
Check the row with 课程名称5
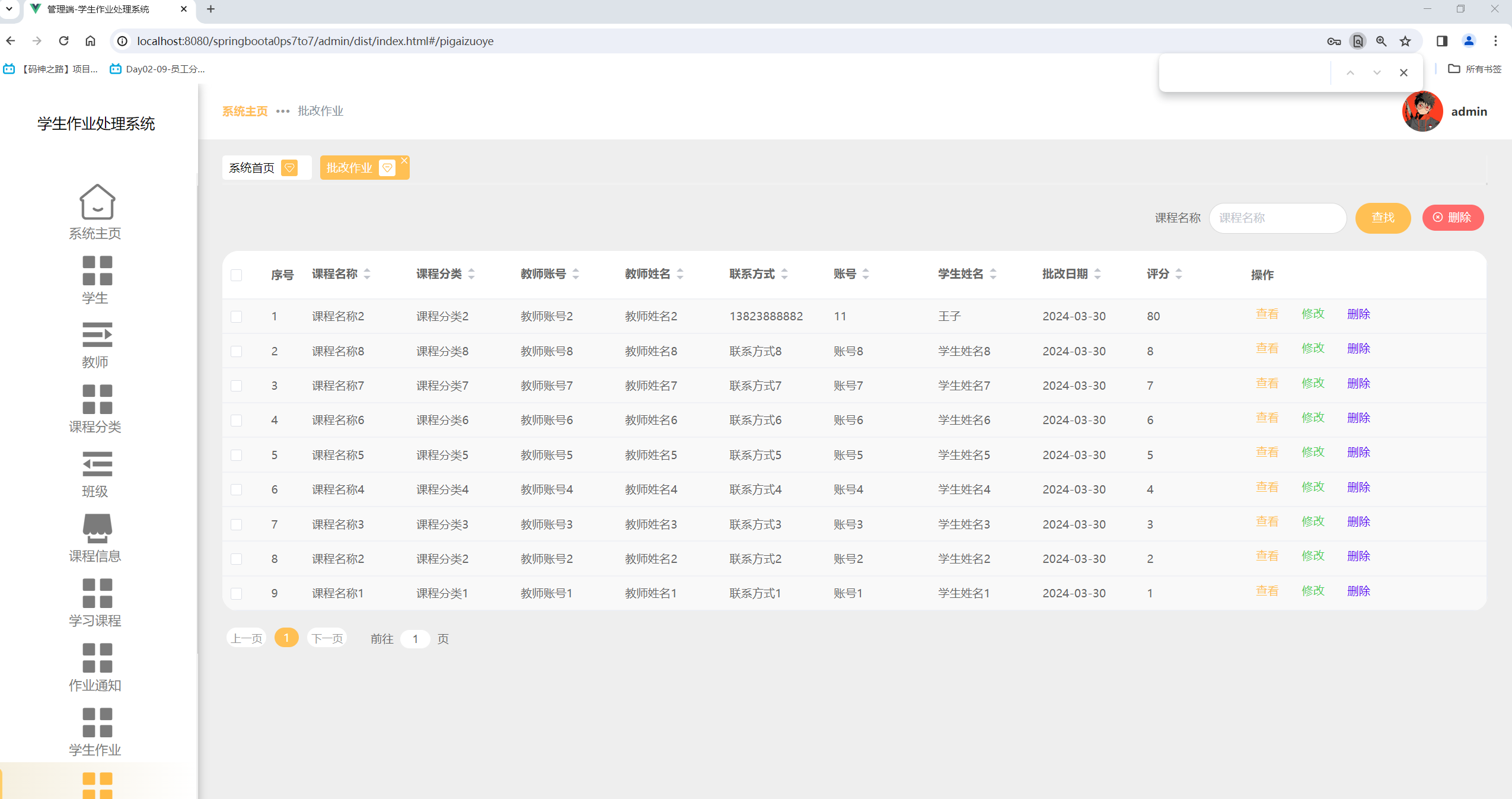pos(237,455)
